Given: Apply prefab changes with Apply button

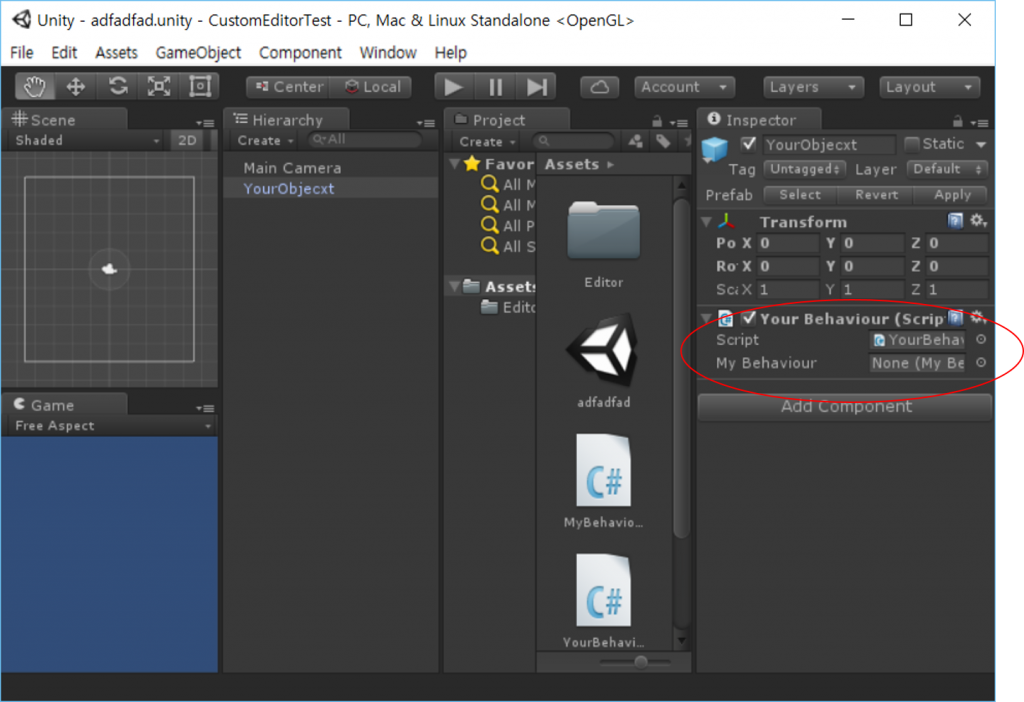Looking at the screenshot, I should point(950,195).
